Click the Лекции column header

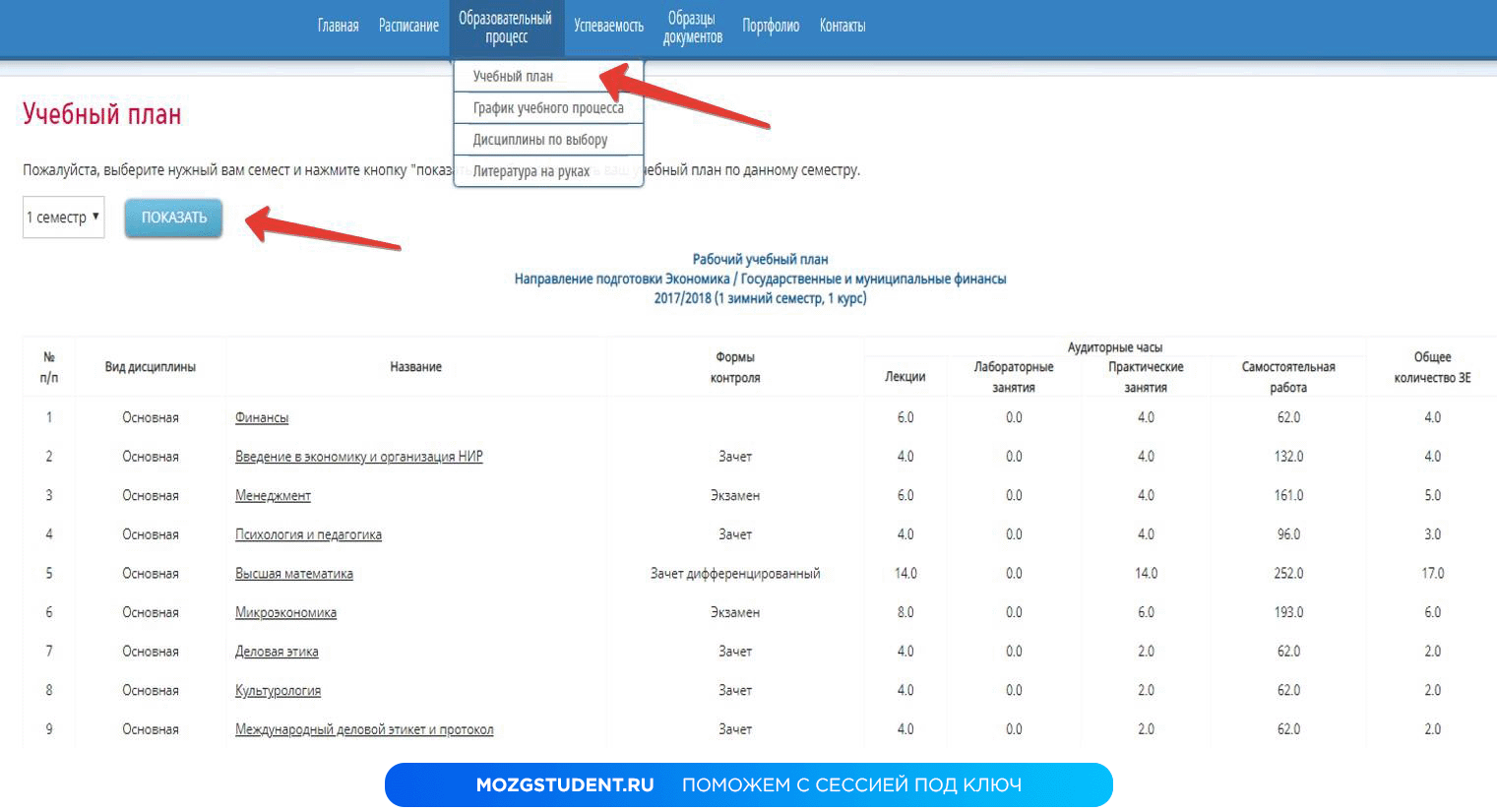pyautogui.click(x=905, y=377)
